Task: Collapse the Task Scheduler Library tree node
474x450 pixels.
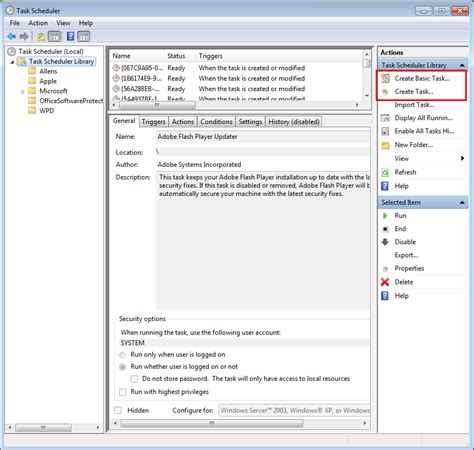Action: click(x=12, y=62)
